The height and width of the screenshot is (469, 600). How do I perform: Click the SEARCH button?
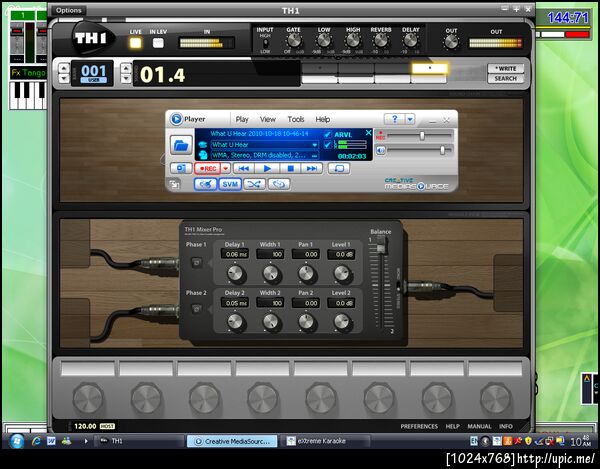pos(505,78)
